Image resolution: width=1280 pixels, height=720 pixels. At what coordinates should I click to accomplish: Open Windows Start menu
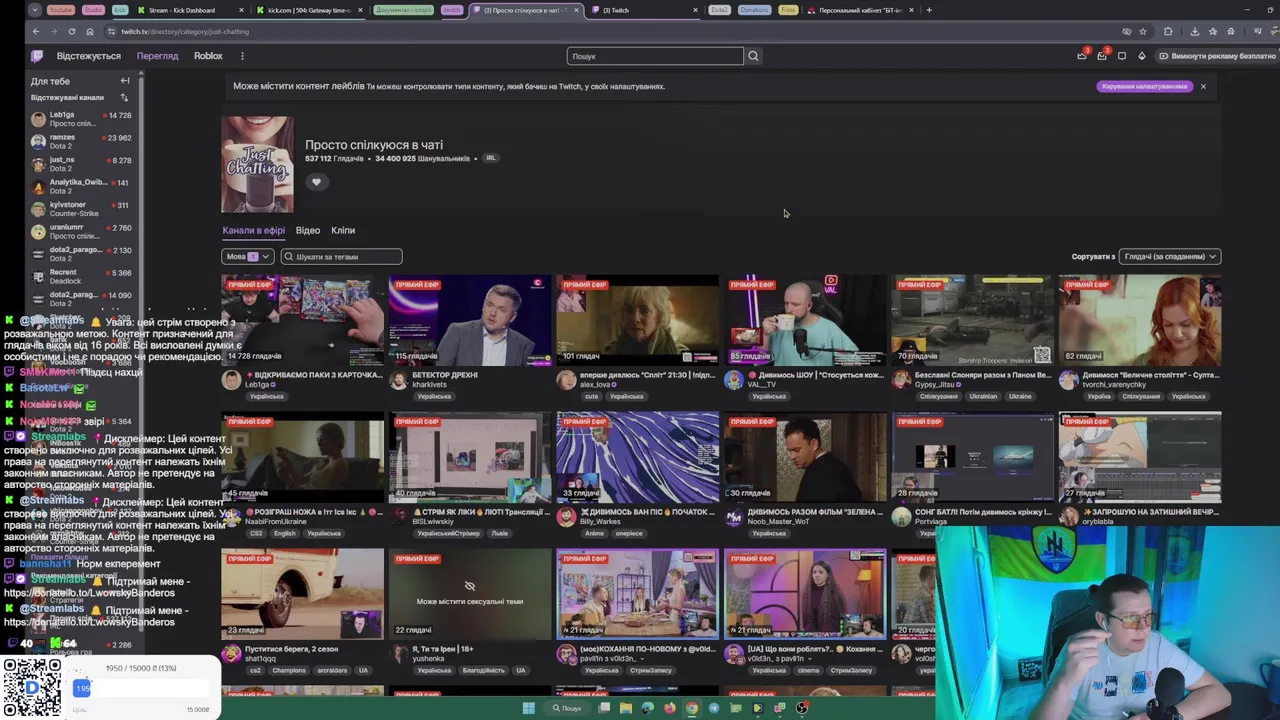click(528, 708)
